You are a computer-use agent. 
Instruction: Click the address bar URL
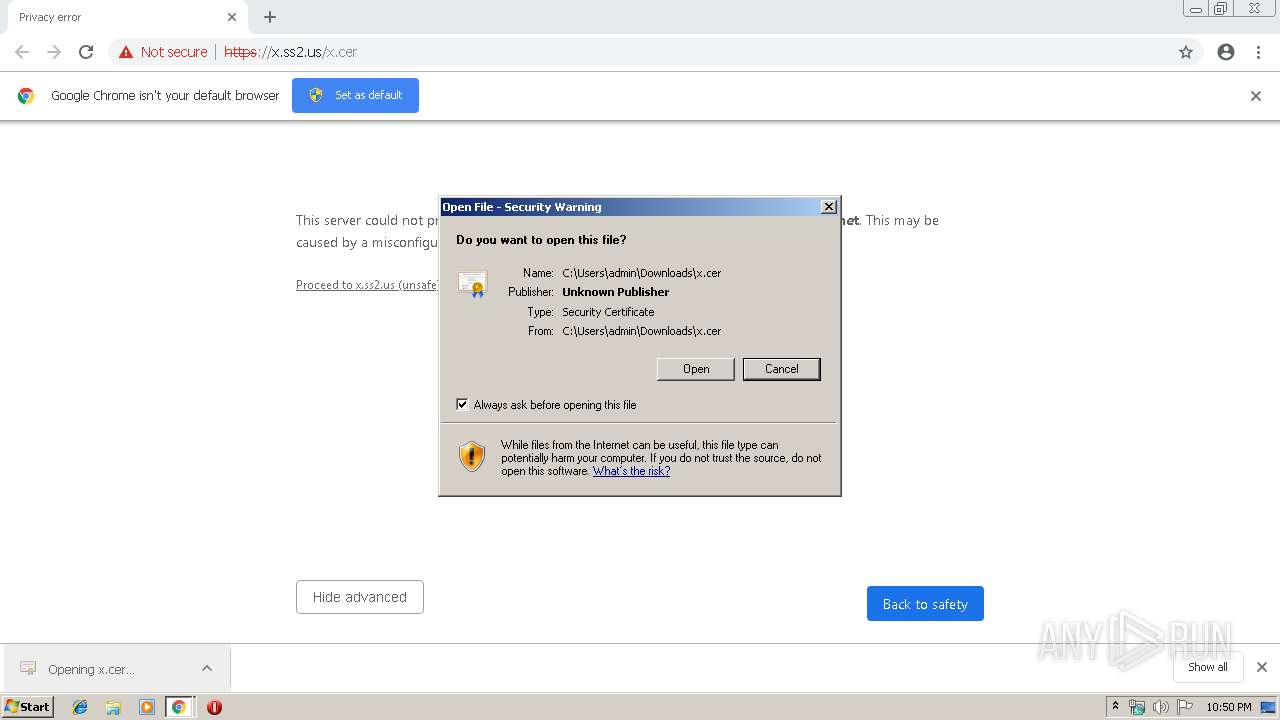(x=290, y=52)
